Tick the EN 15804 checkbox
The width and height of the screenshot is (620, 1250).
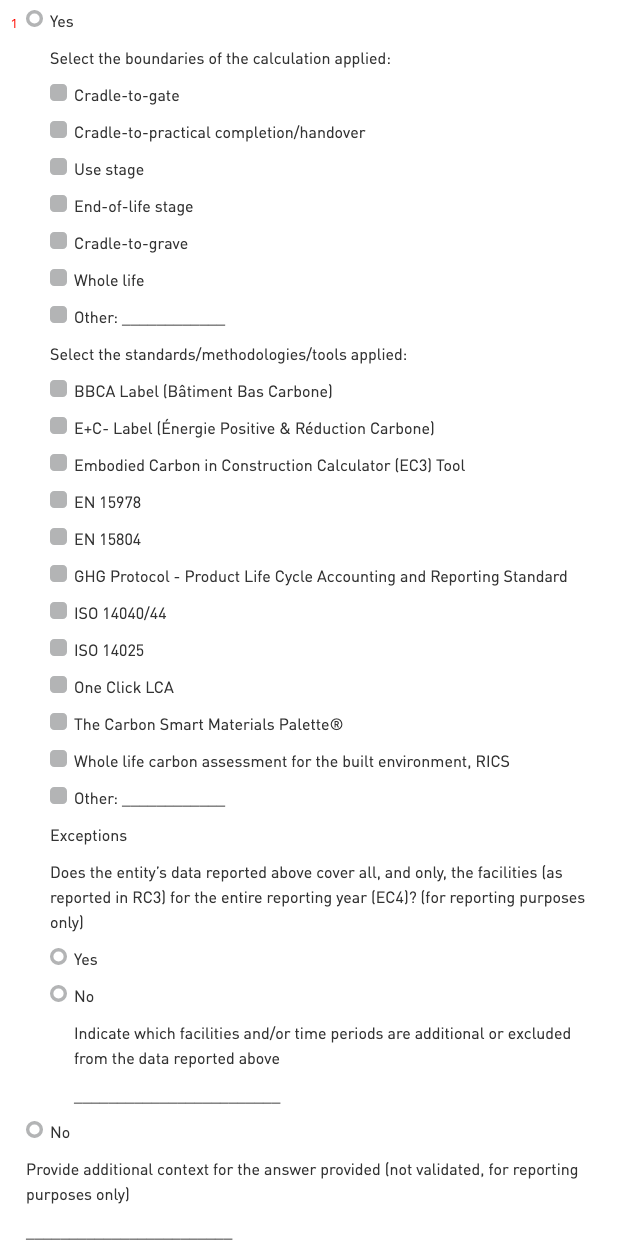[59, 539]
